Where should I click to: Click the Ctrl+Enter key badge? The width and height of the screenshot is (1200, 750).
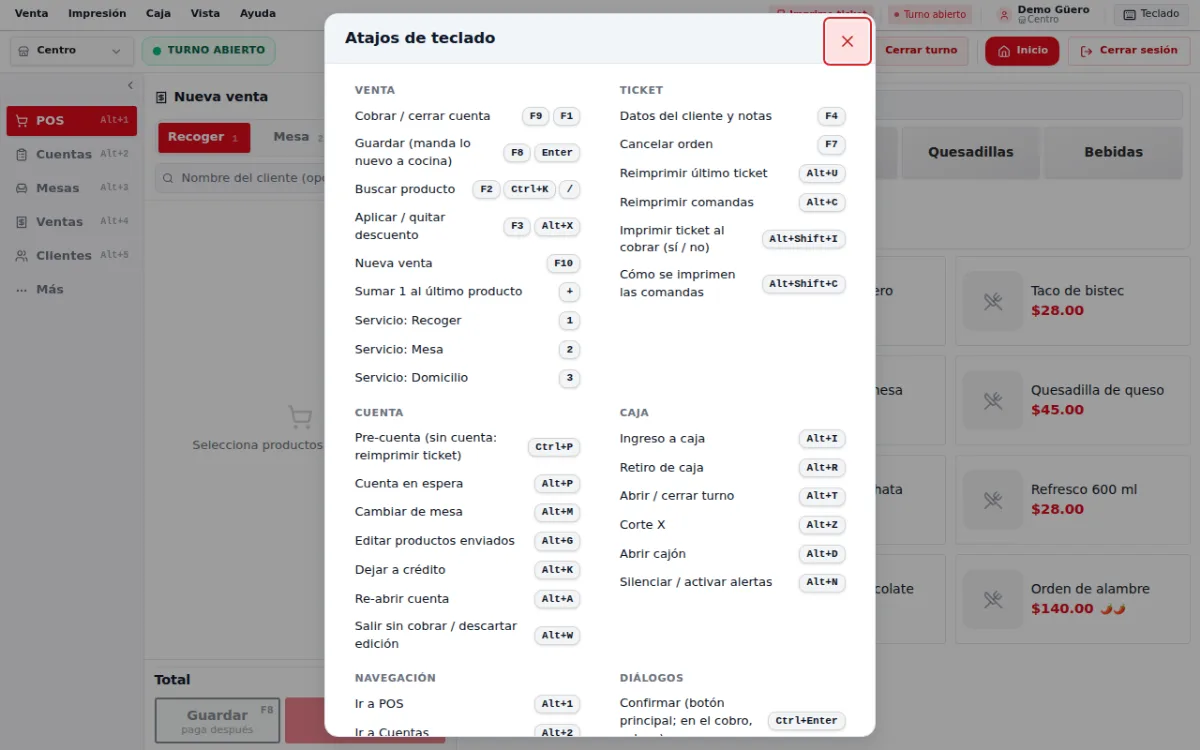click(x=807, y=721)
